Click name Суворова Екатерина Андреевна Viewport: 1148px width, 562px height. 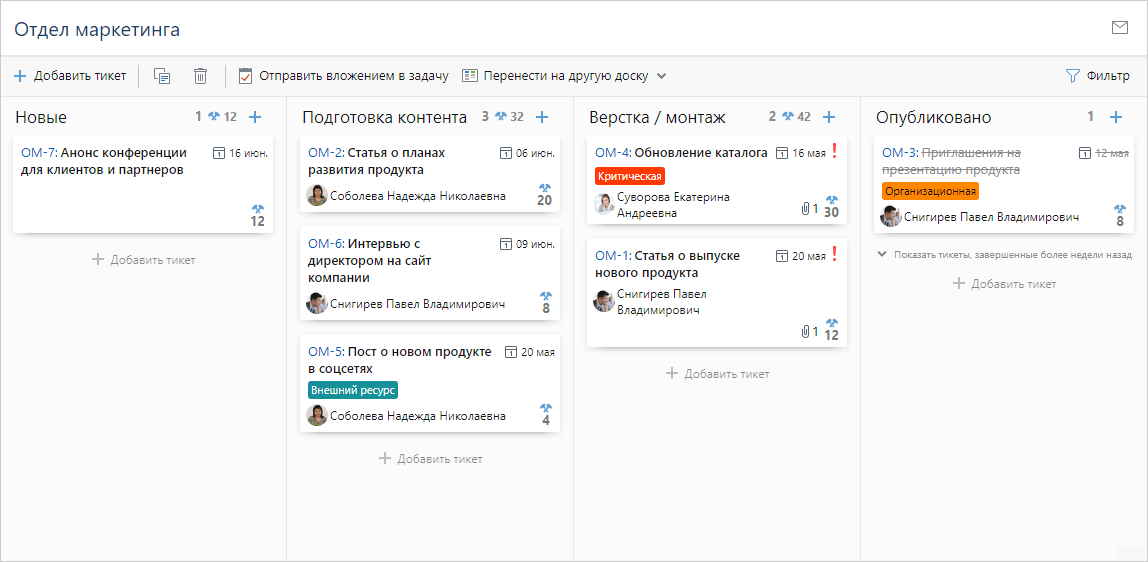tap(674, 205)
